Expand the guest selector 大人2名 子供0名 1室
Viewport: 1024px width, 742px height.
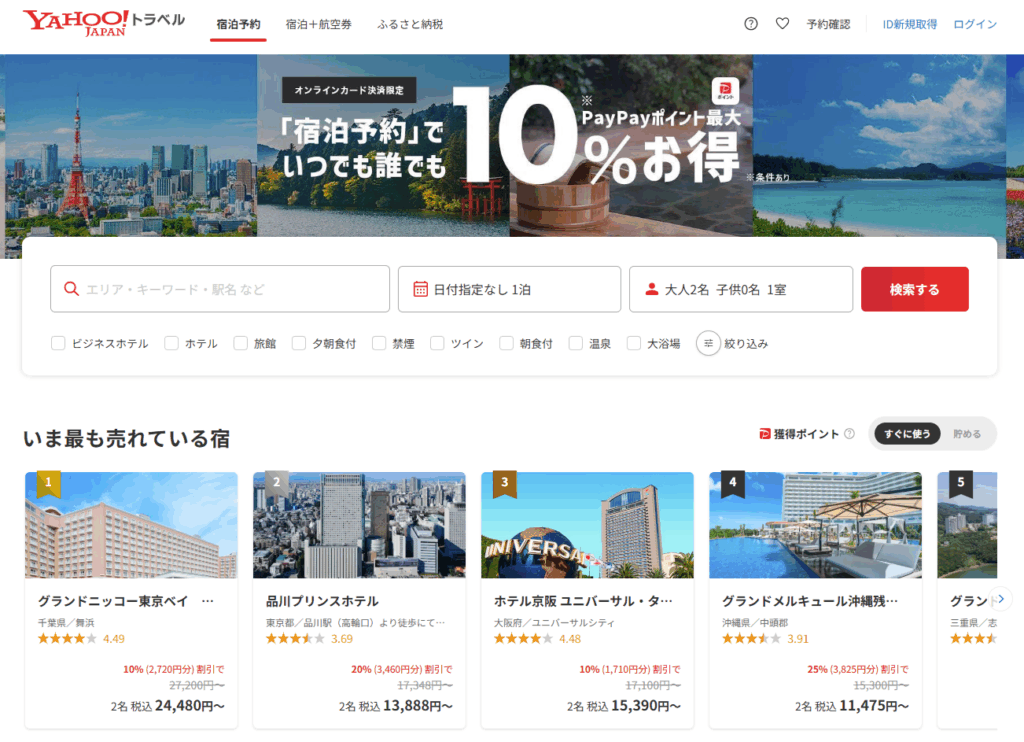pos(740,289)
